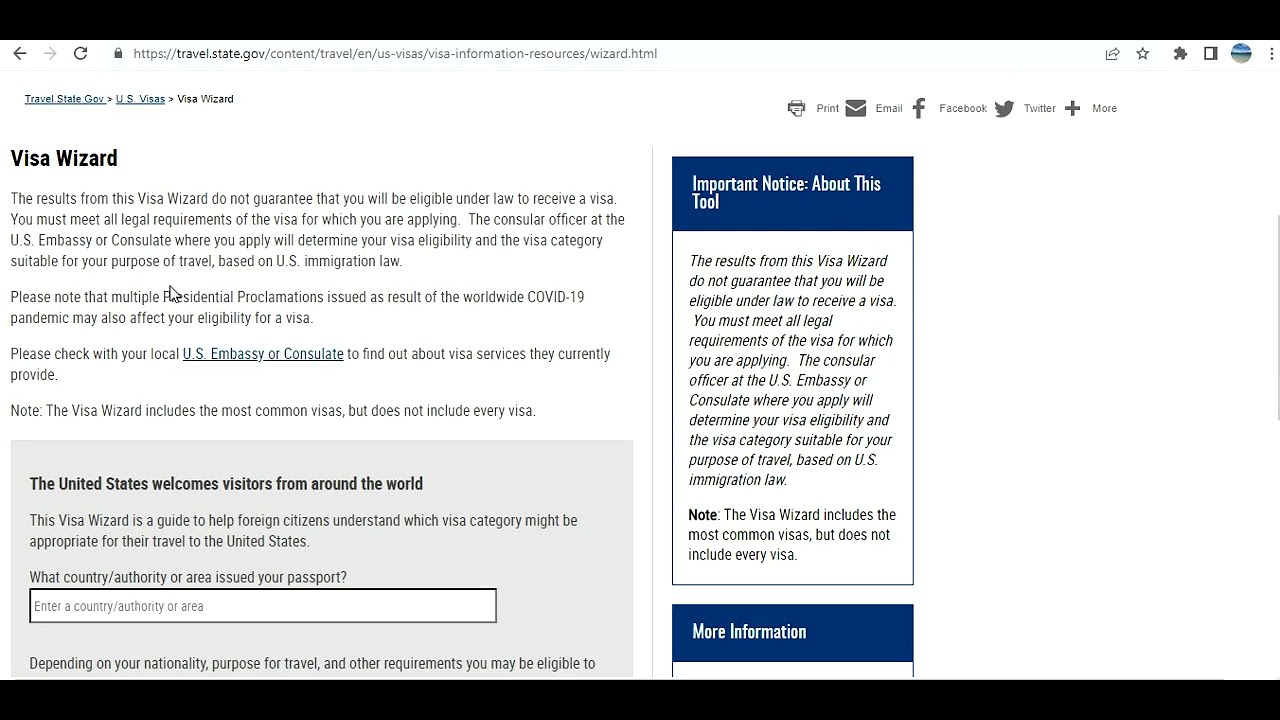This screenshot has width=1280, height=720.
Task: Click the page vertical scrollbar
Action: pyautogui.click(x=1277, y=318)
